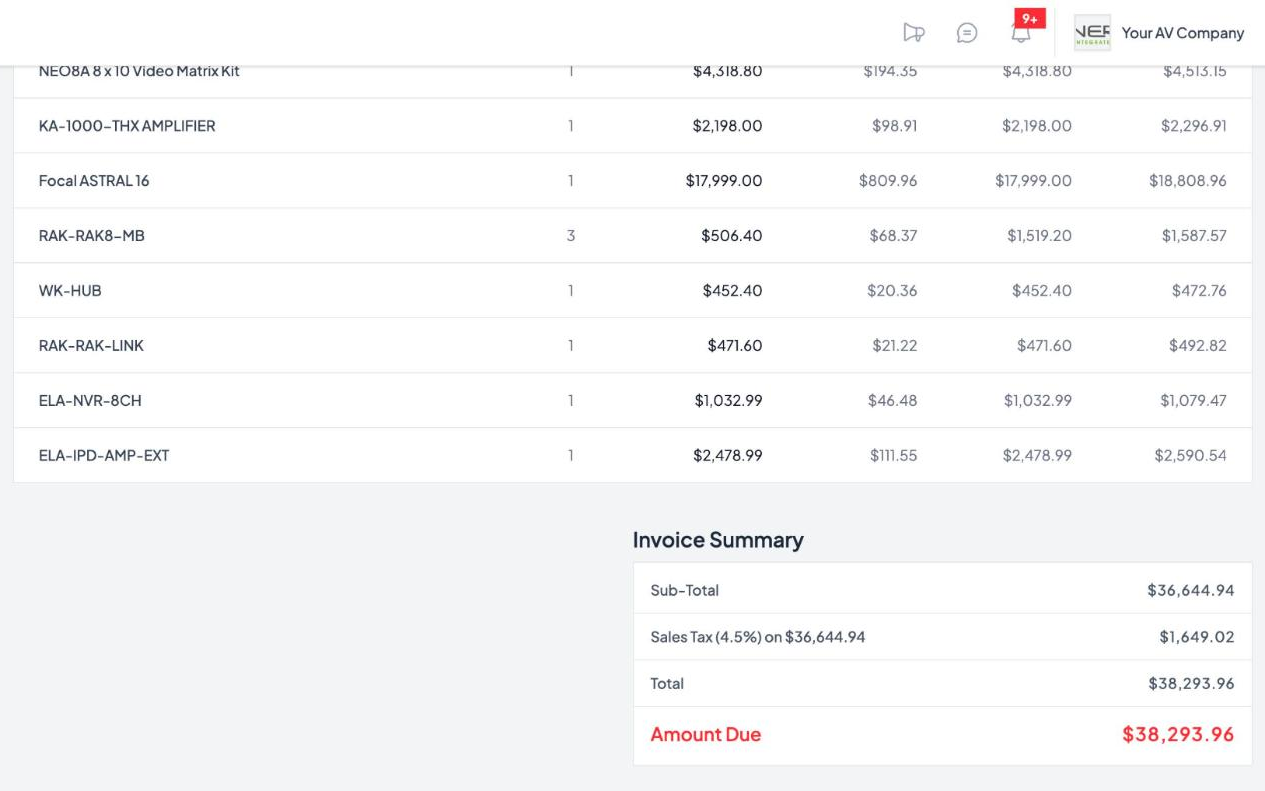Click the $20.36 tax amount
The image size is (1265, 791).
pos(892,291)
